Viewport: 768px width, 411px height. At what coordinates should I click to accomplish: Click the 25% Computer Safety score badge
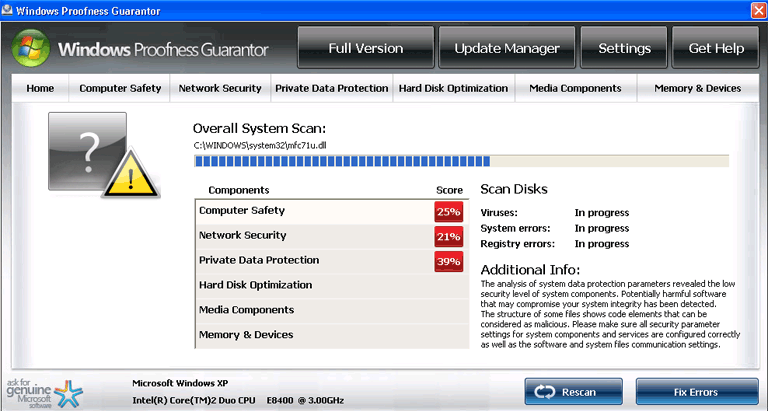pos(448,212)
